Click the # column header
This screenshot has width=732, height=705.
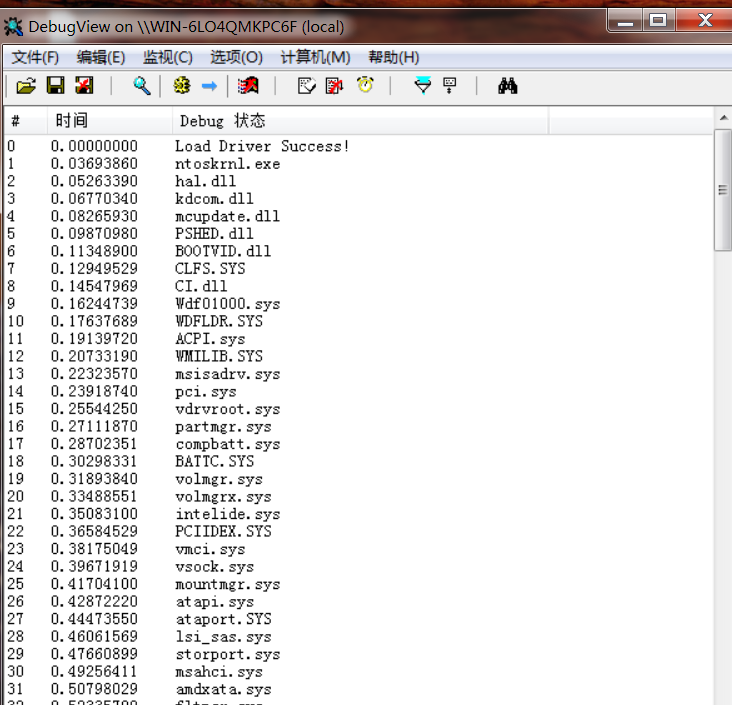coord(26,121)
